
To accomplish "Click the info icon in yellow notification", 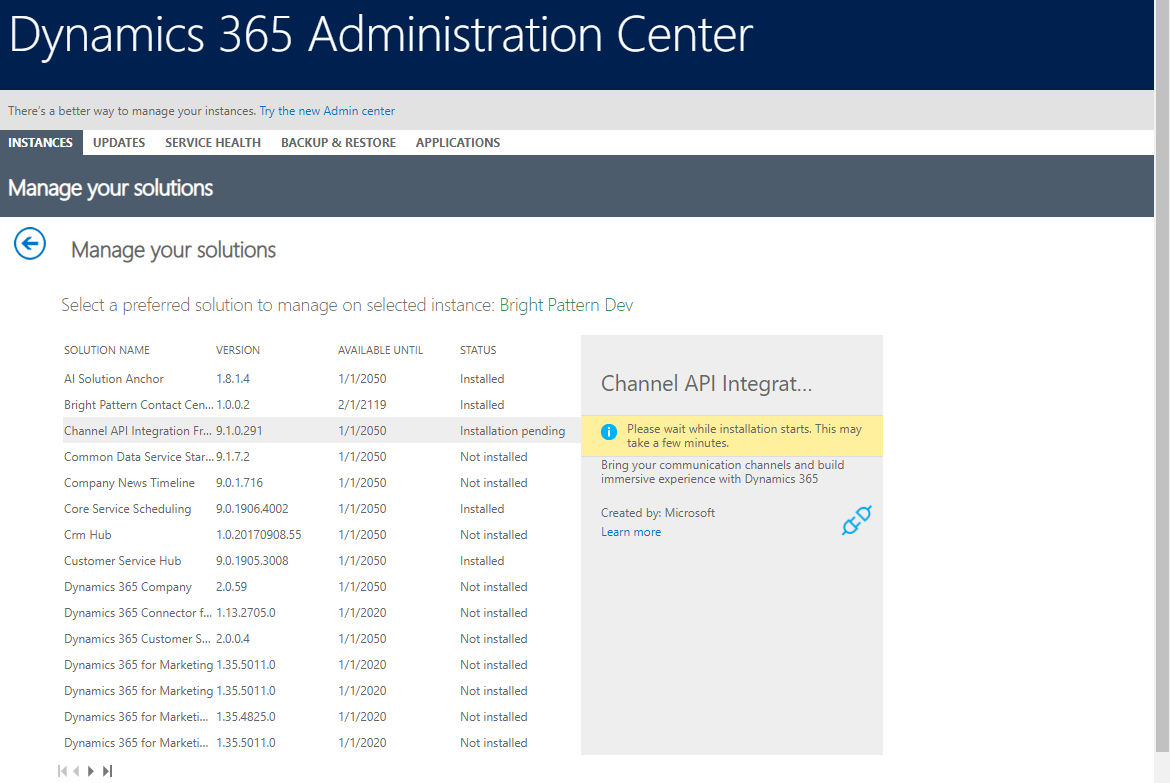I will [x=609, y=431].
